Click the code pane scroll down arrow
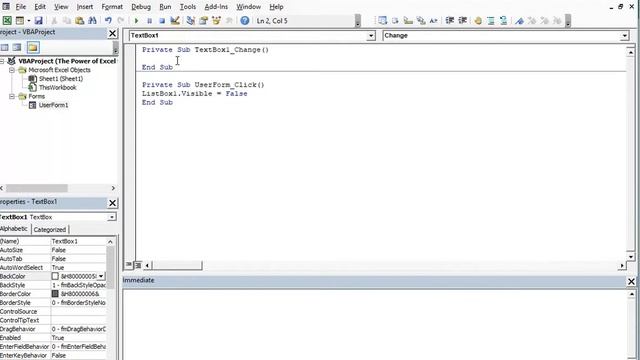Image resolution: width=640 pixels, height=360 pixels. (x=631, y=257)
